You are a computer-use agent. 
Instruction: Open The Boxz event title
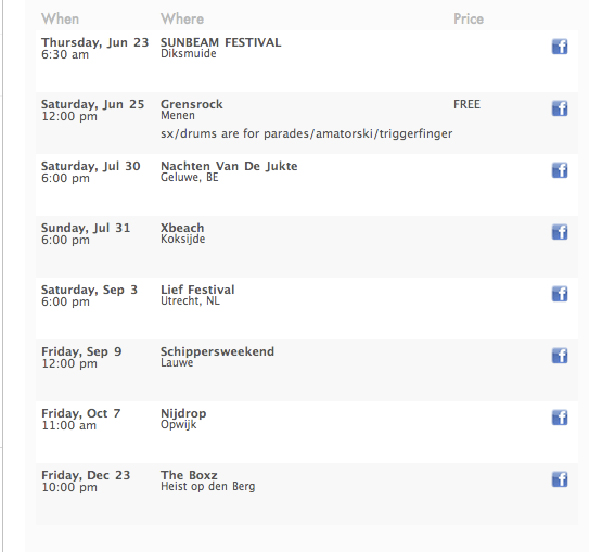point(189,475)
